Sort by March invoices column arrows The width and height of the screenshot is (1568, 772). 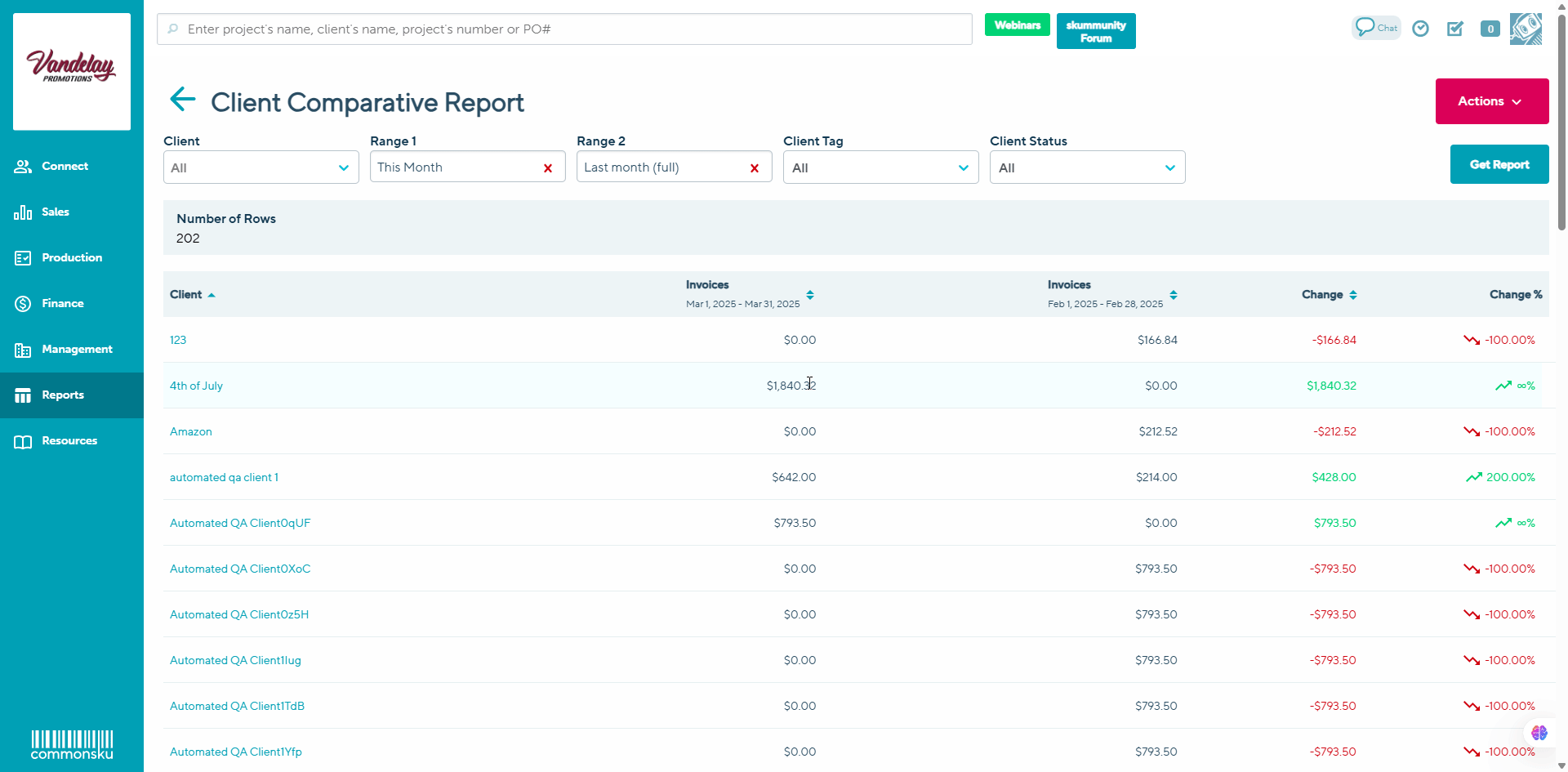pyautogui.click(x=809, y=295)
